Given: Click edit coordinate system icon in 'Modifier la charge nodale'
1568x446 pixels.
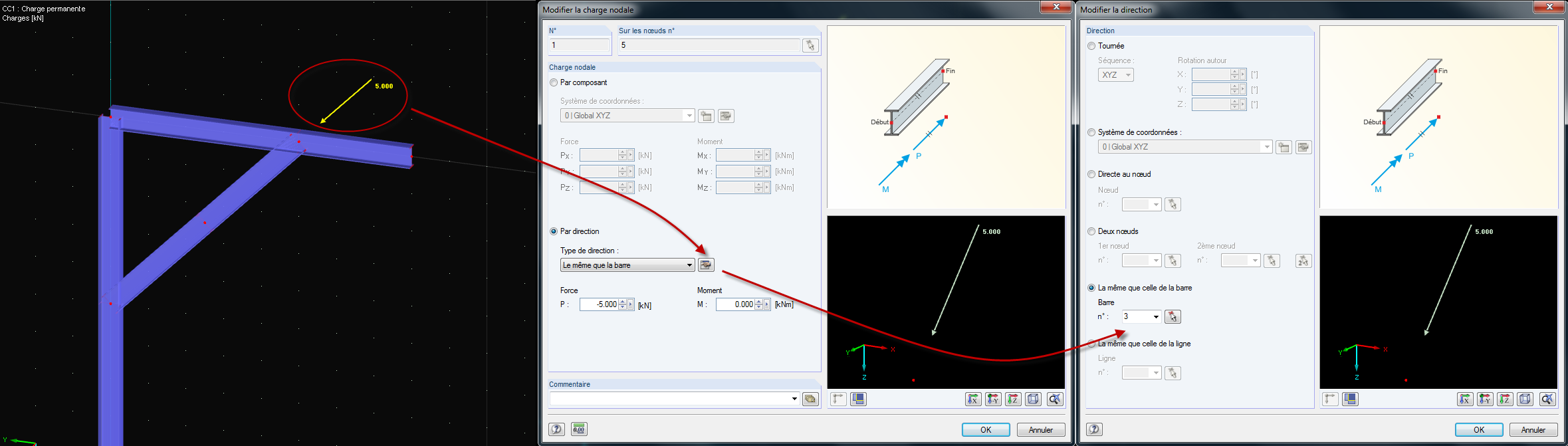Looking at the screenshot, I should [726, 116].
